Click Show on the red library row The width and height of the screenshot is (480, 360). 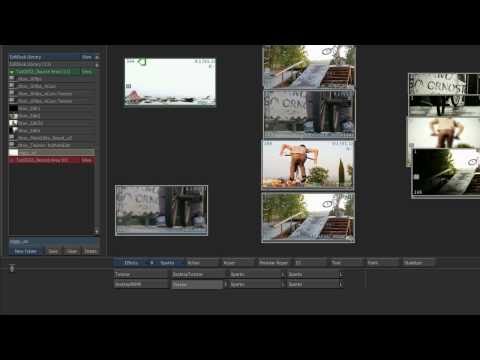pyautogui.click(x=87, y=160)
